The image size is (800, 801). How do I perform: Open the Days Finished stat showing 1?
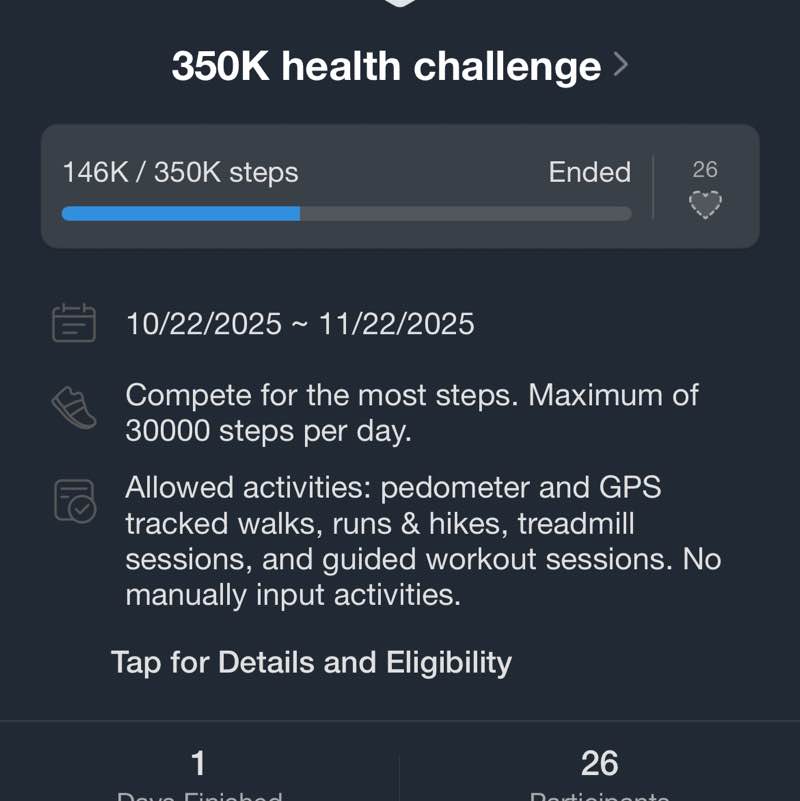[198, 772]
